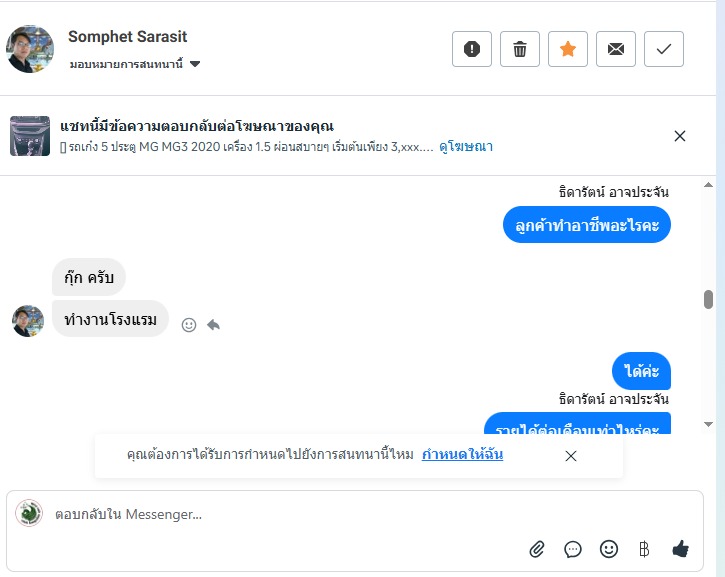The image size is (725, 577).
Task: Open the ดูโฆษณา link
Action: click(x=466, y=147)
